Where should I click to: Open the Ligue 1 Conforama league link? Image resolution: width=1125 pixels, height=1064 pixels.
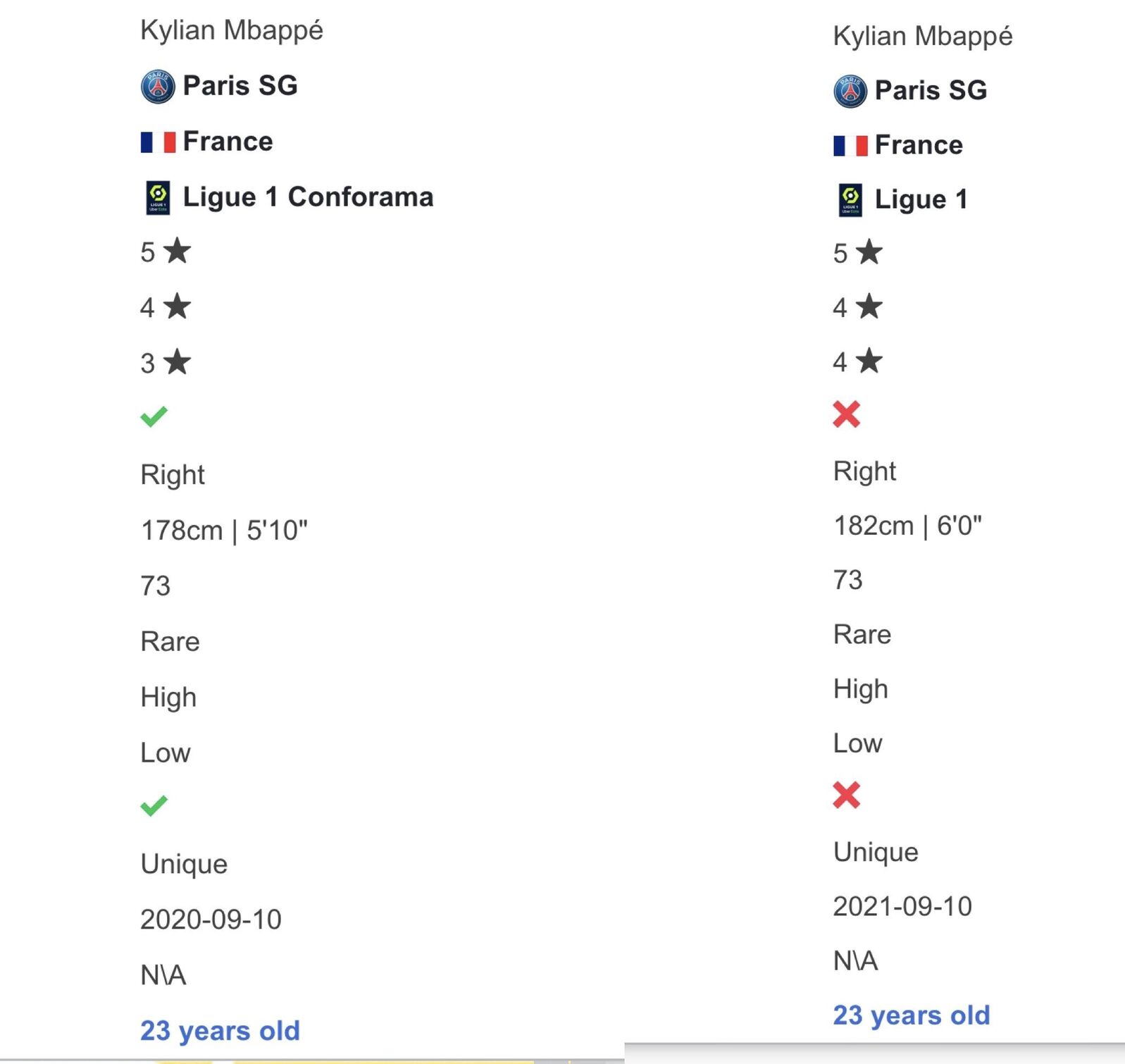pyautogui.click(x=308, y=197)
